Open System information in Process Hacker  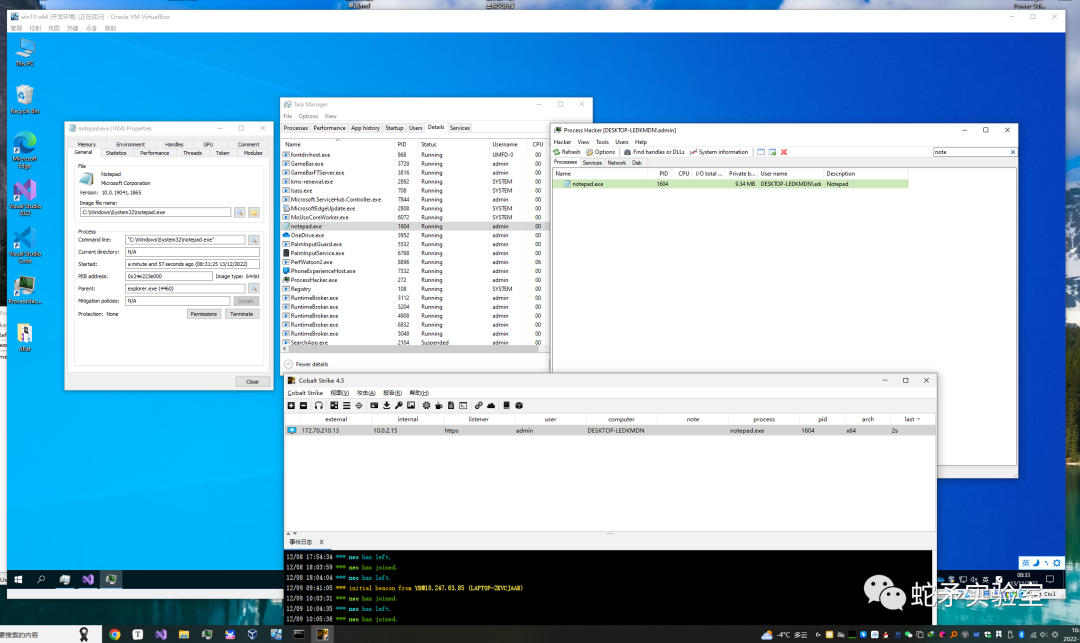click(718, 152)
